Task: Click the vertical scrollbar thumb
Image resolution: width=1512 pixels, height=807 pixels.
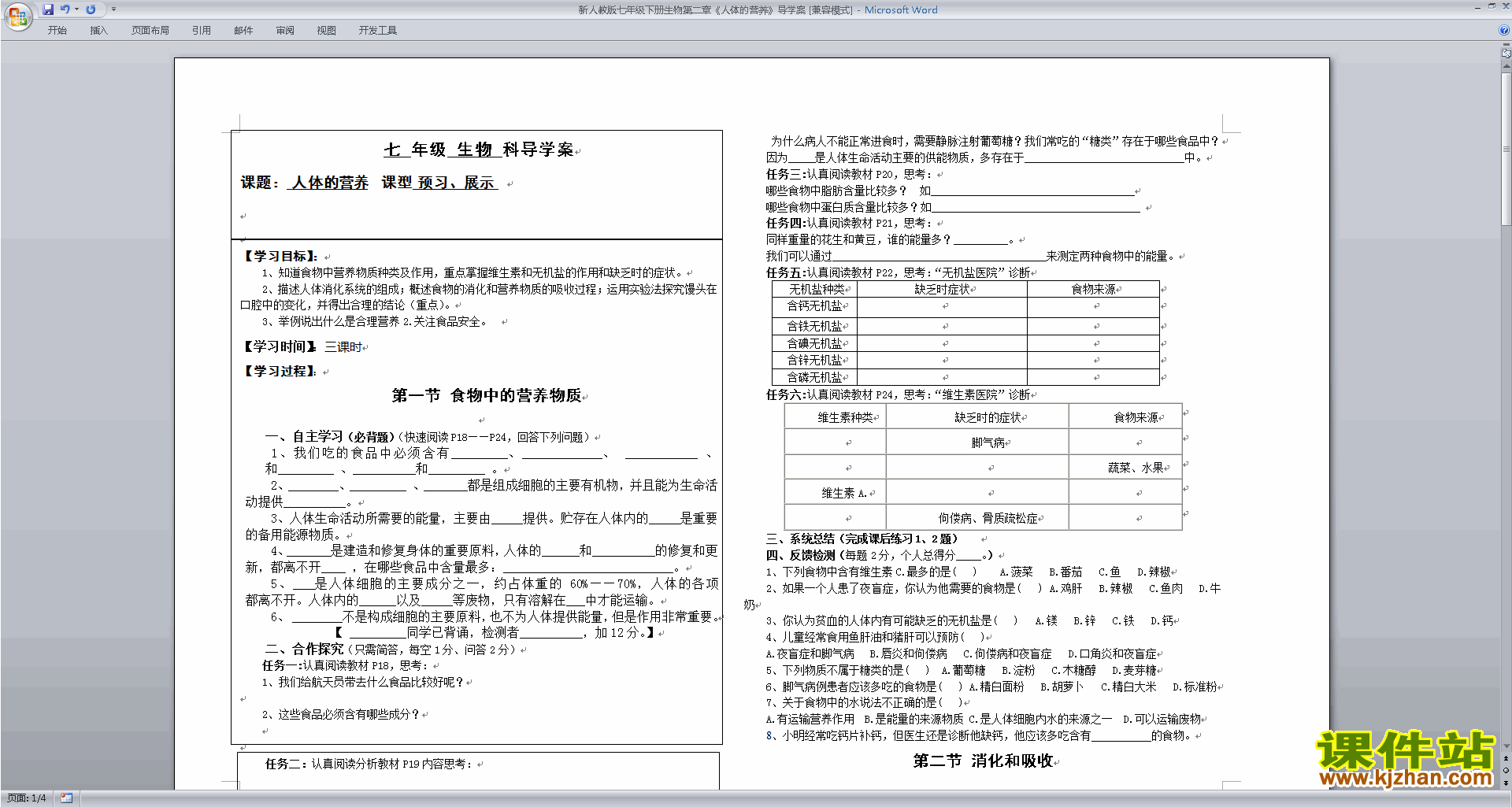Action: (x=1506, y=150)
